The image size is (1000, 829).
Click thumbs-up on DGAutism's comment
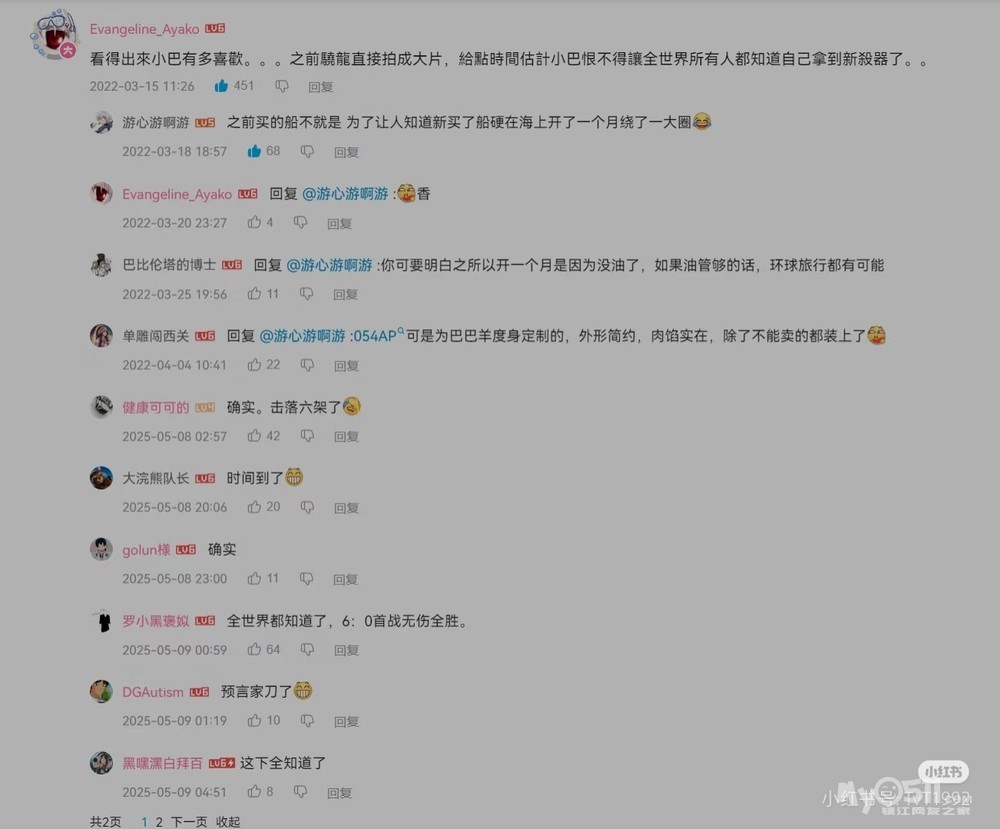254,721
